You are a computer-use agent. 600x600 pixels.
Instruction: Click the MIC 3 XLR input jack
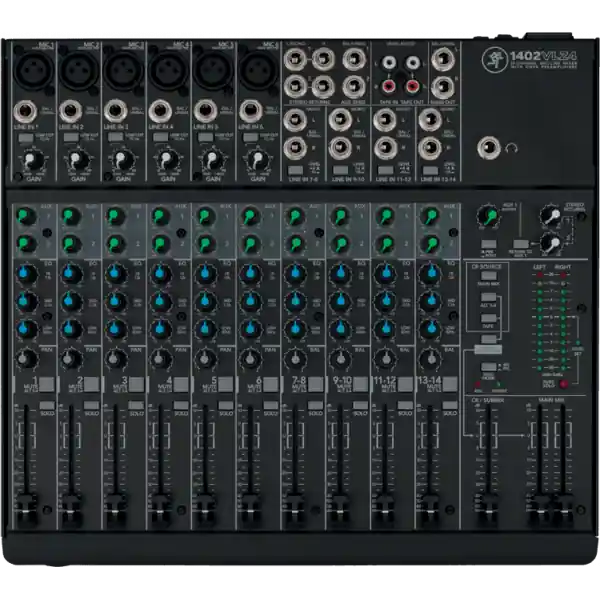pyautogui.click(x=124, y=70)
